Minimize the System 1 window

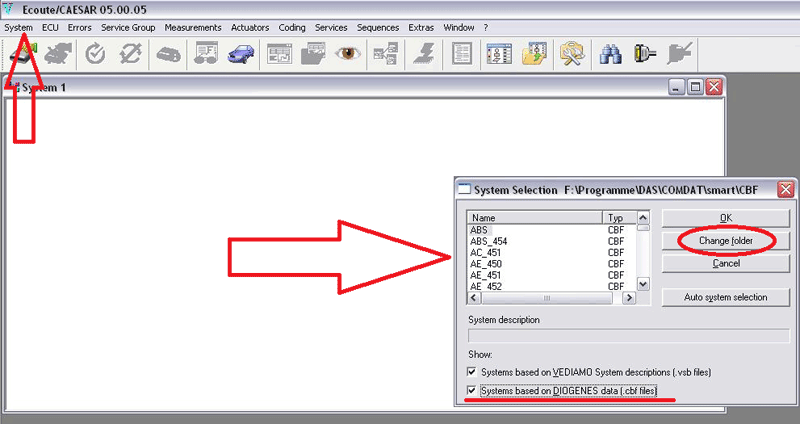tap(676, 87)
